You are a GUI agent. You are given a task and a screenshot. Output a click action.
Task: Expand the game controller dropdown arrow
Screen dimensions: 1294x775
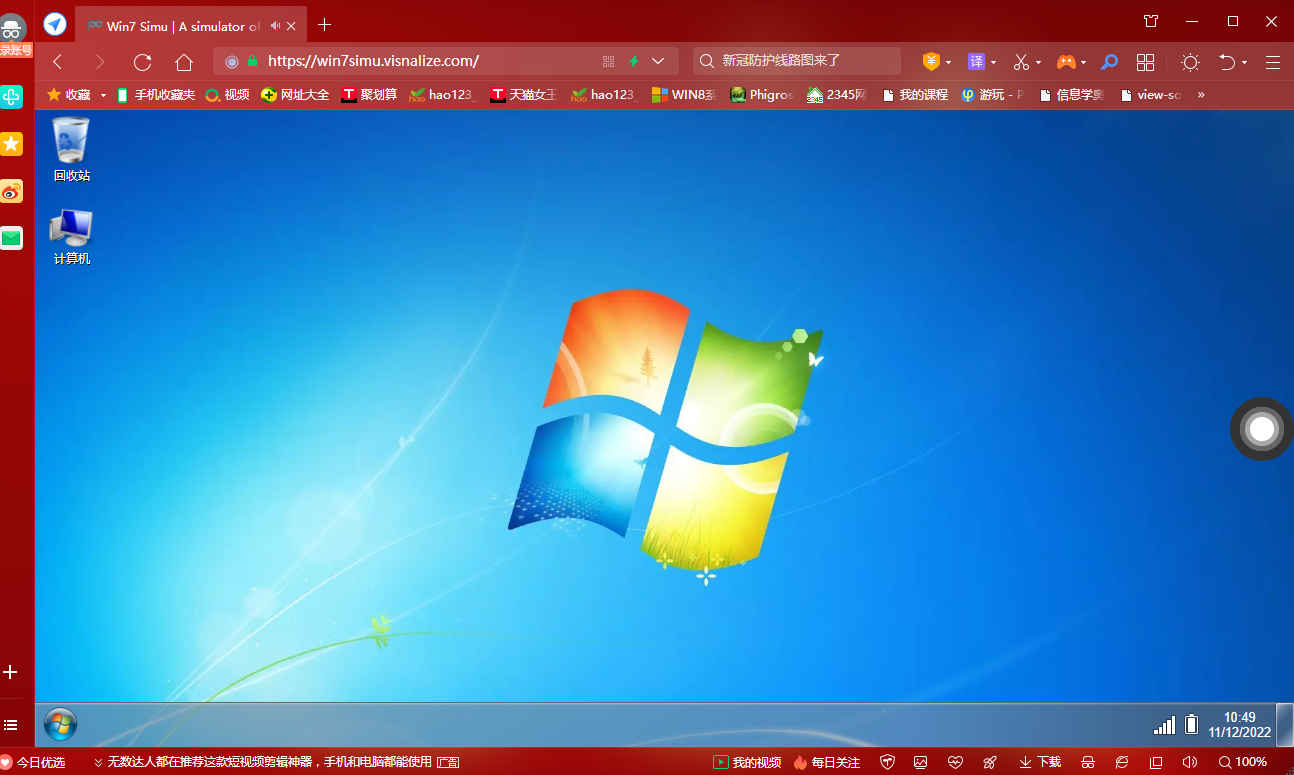point(1083,62)
